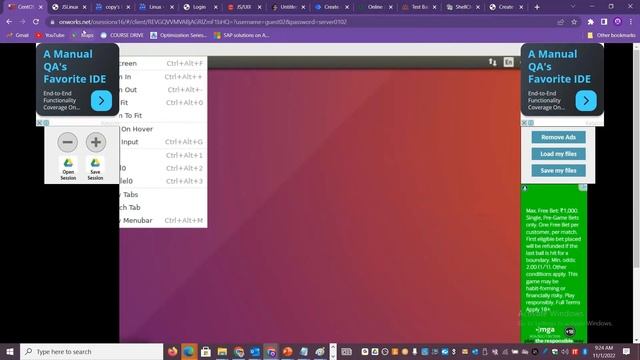640x360 pixels.
Task: Click the zoom out minus button
Action: pos(67,142)
